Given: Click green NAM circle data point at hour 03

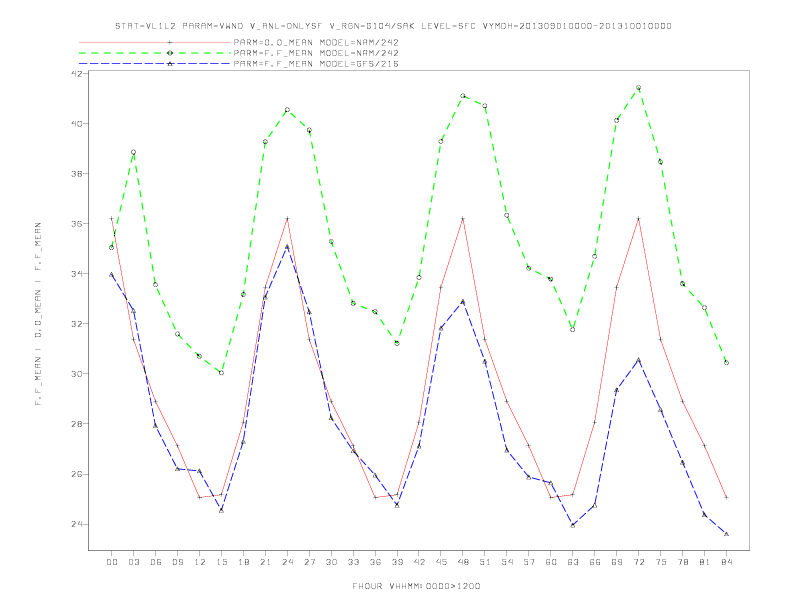Looking at the screenshot, I should coord(133,152).
